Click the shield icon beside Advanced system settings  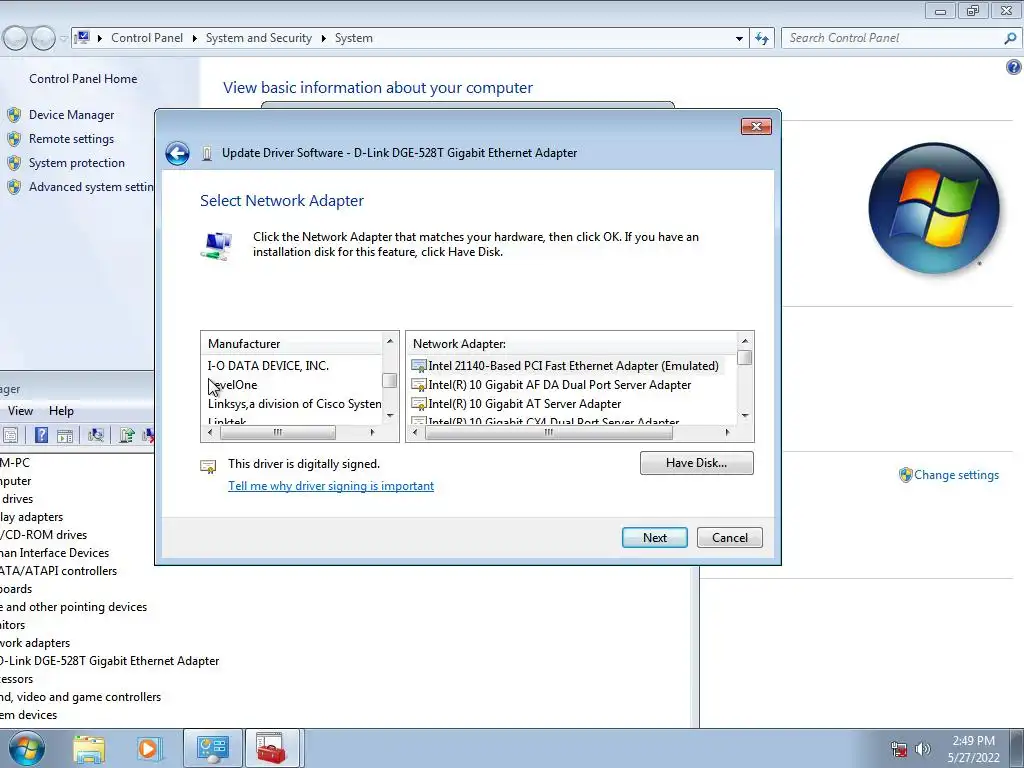14,187
